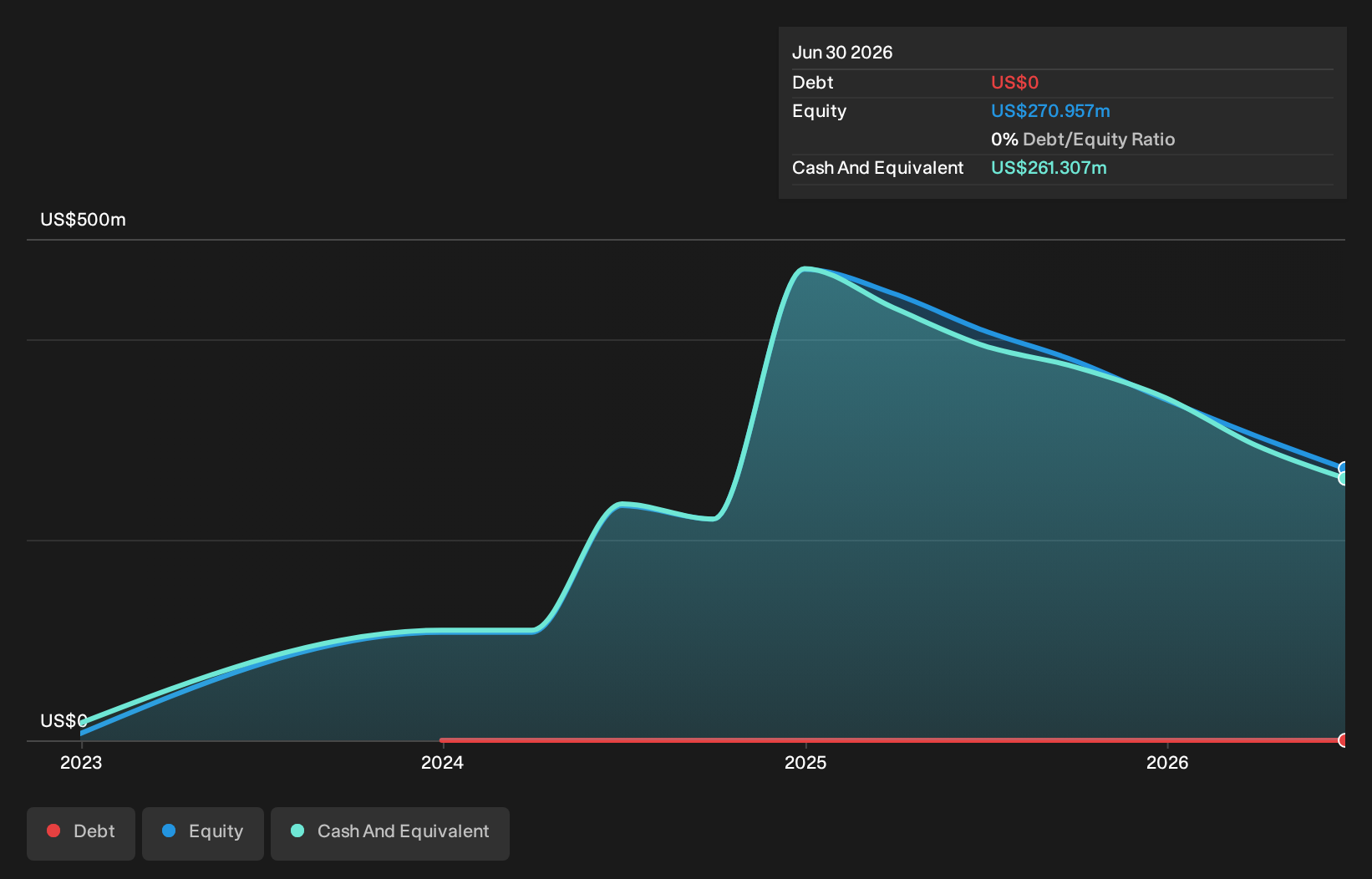
Task: Click the Jun 30 2026 tooltip date
Action: 842,53
